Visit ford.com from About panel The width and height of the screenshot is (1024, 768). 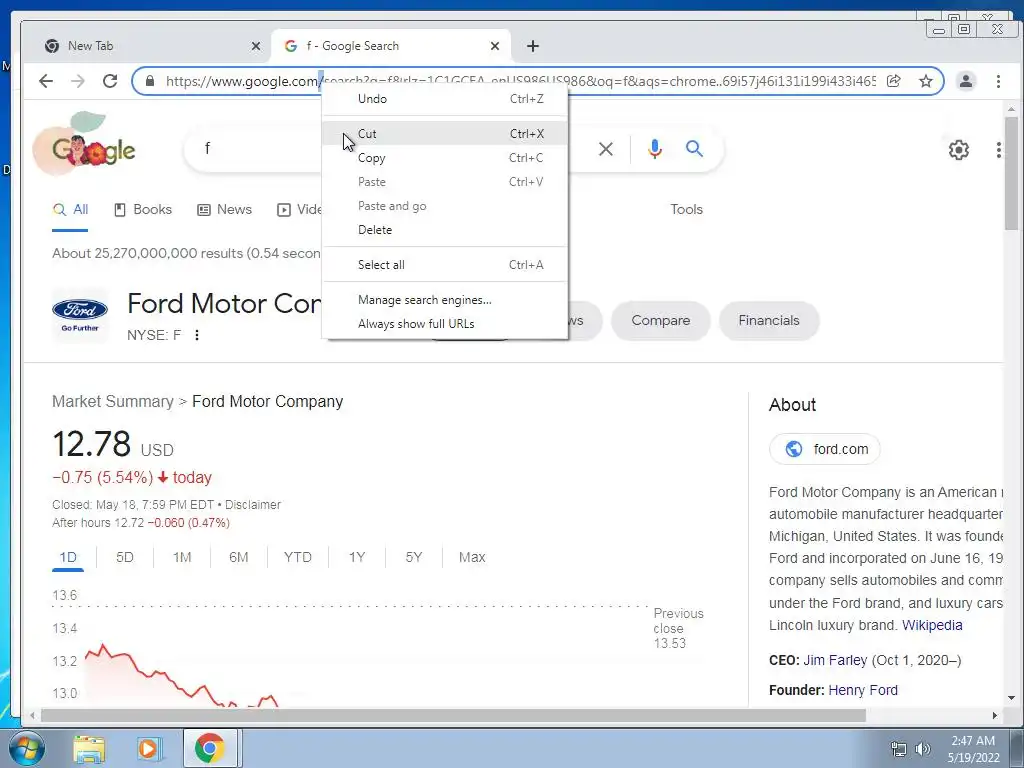click(x=825, y=449)
